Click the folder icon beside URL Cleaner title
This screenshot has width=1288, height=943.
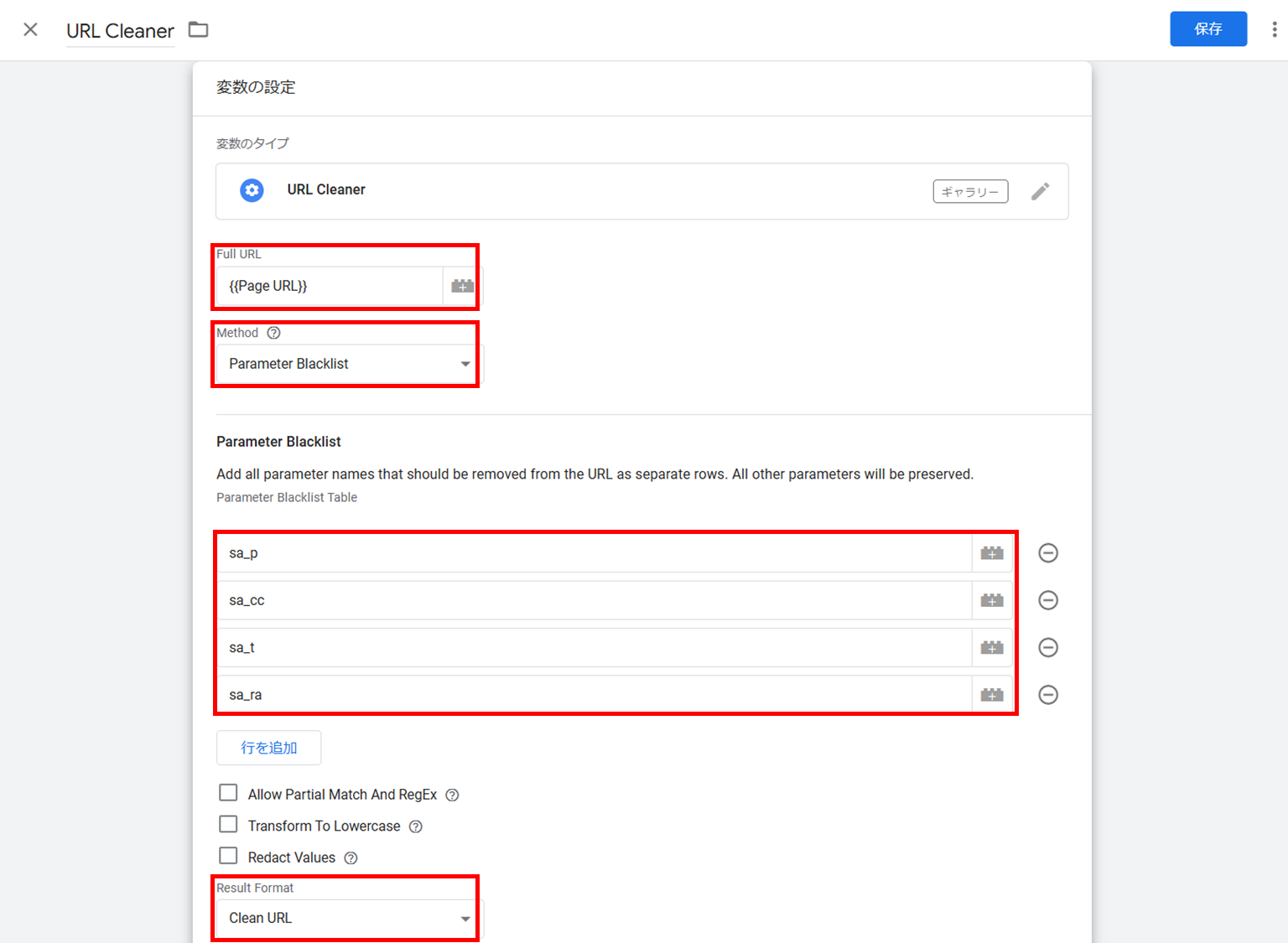[198, 30]
